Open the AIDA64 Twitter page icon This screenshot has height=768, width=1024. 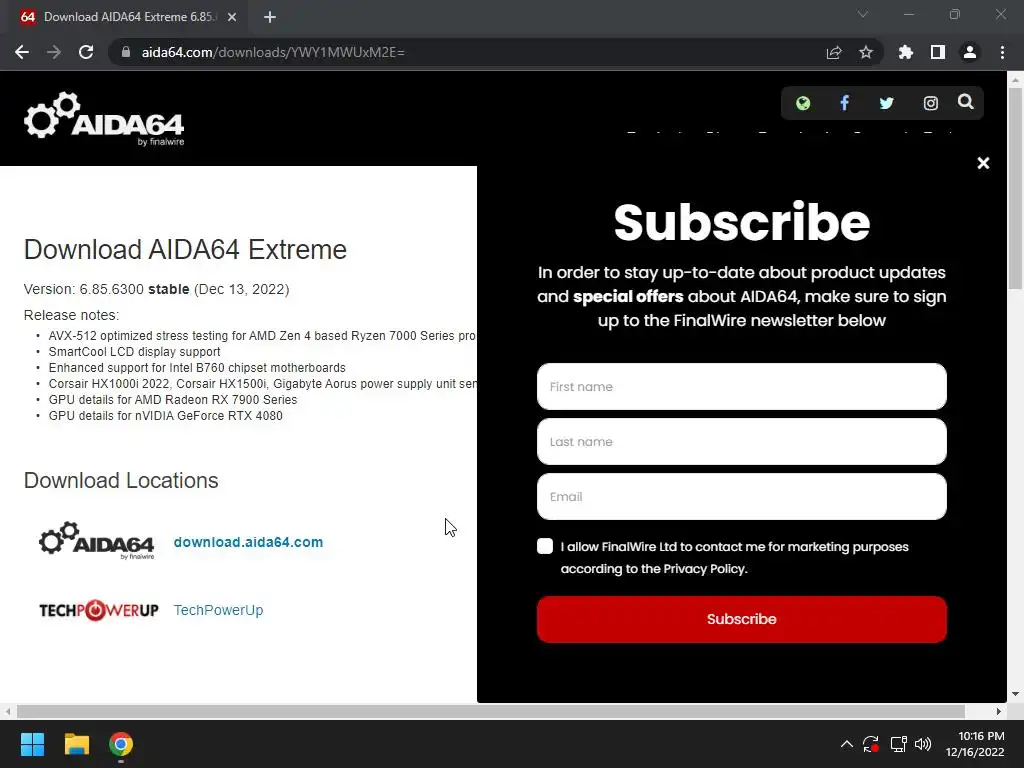point(886,103)
